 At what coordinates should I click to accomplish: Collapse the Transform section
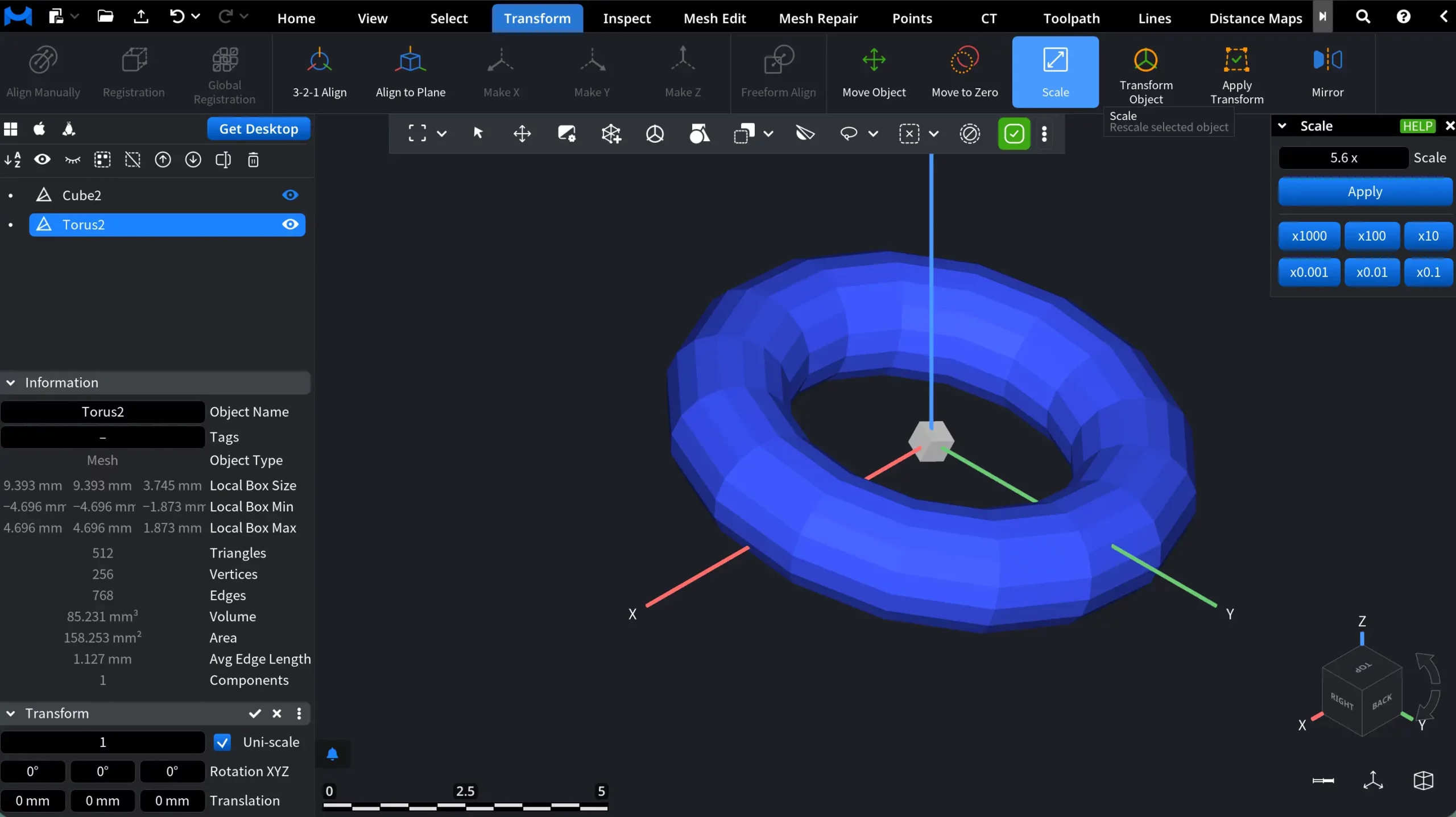10,713
